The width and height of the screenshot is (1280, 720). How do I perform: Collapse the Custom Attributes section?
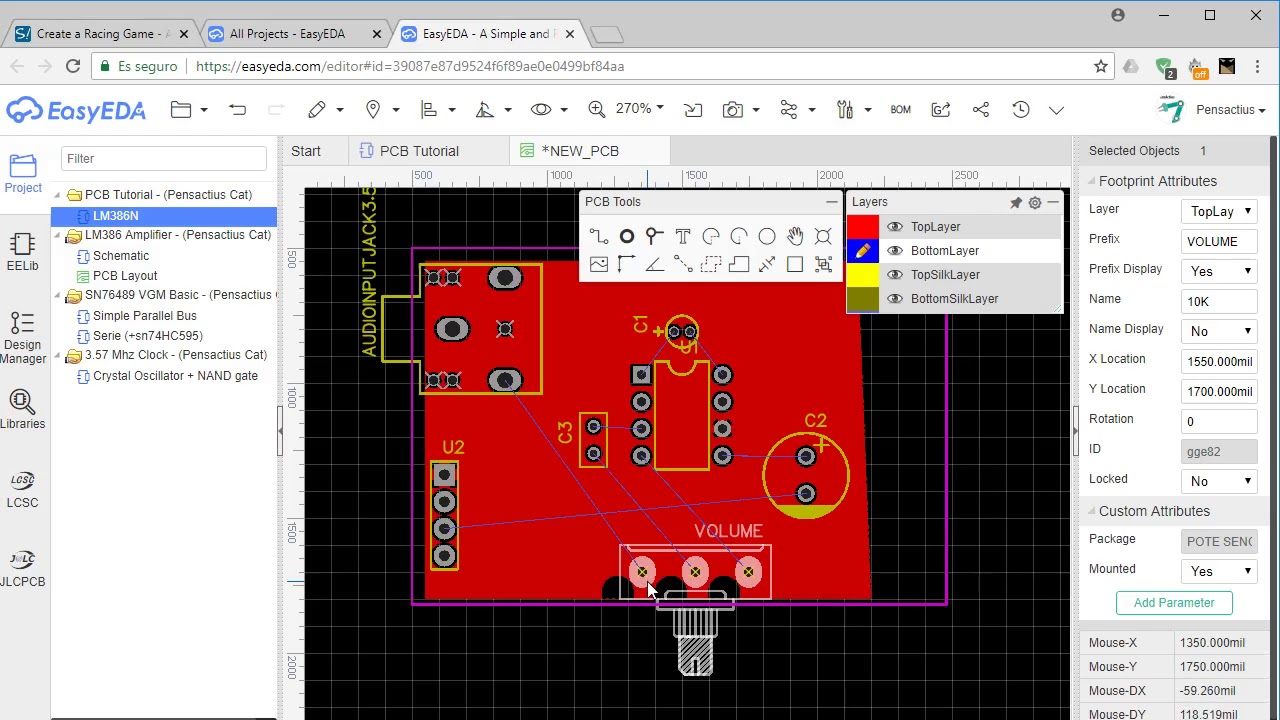click(1090, 512)
